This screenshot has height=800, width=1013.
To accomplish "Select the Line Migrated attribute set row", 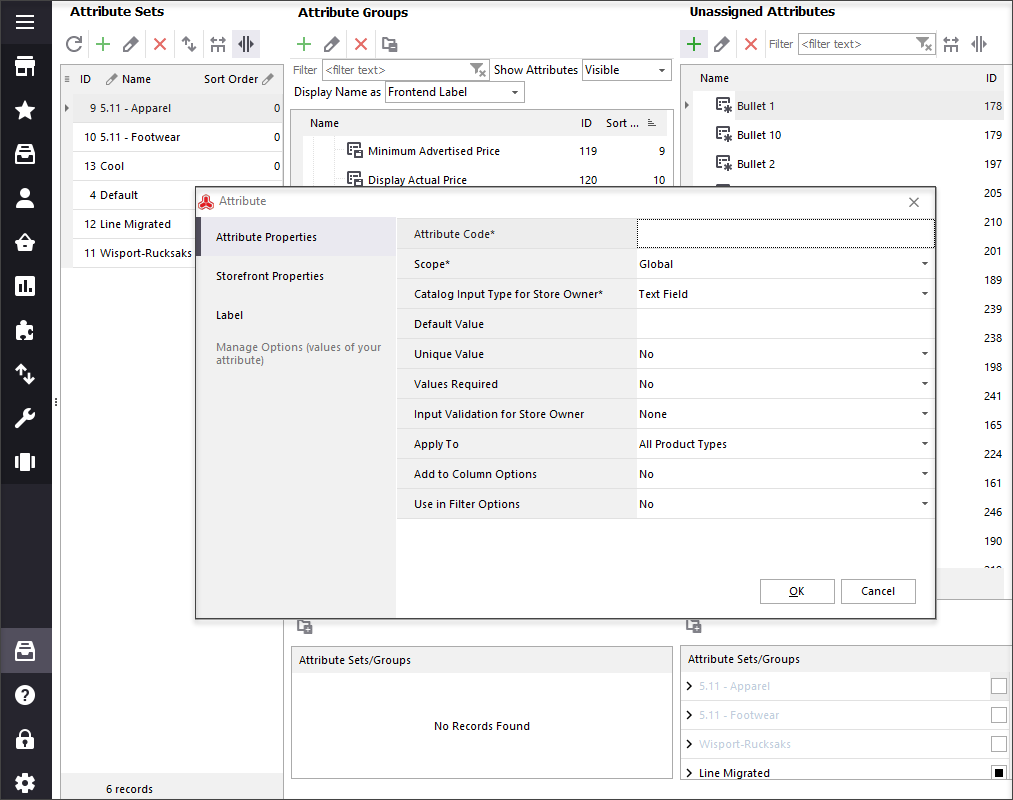I will 134,224.
